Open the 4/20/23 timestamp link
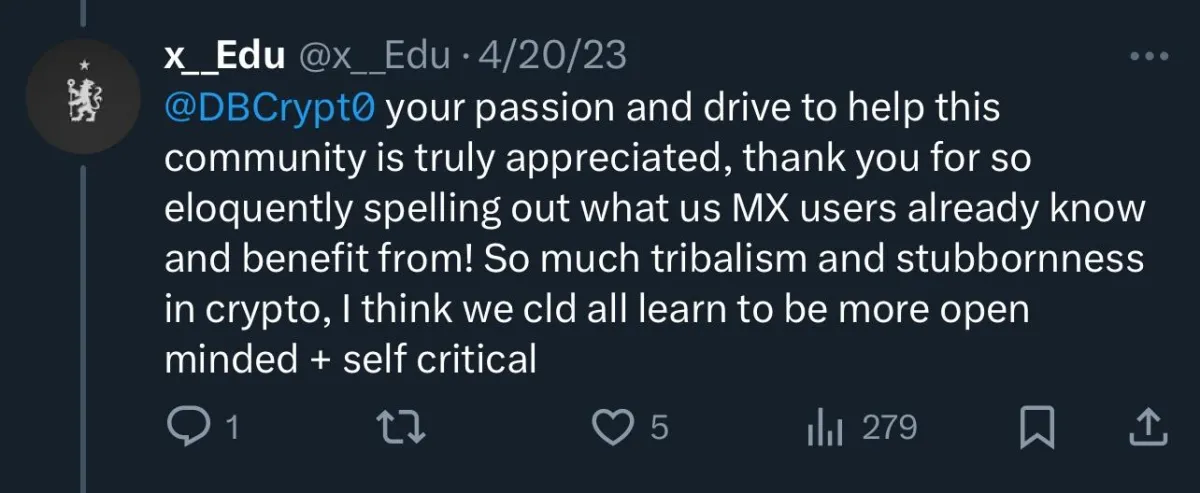 coord(553,56)
